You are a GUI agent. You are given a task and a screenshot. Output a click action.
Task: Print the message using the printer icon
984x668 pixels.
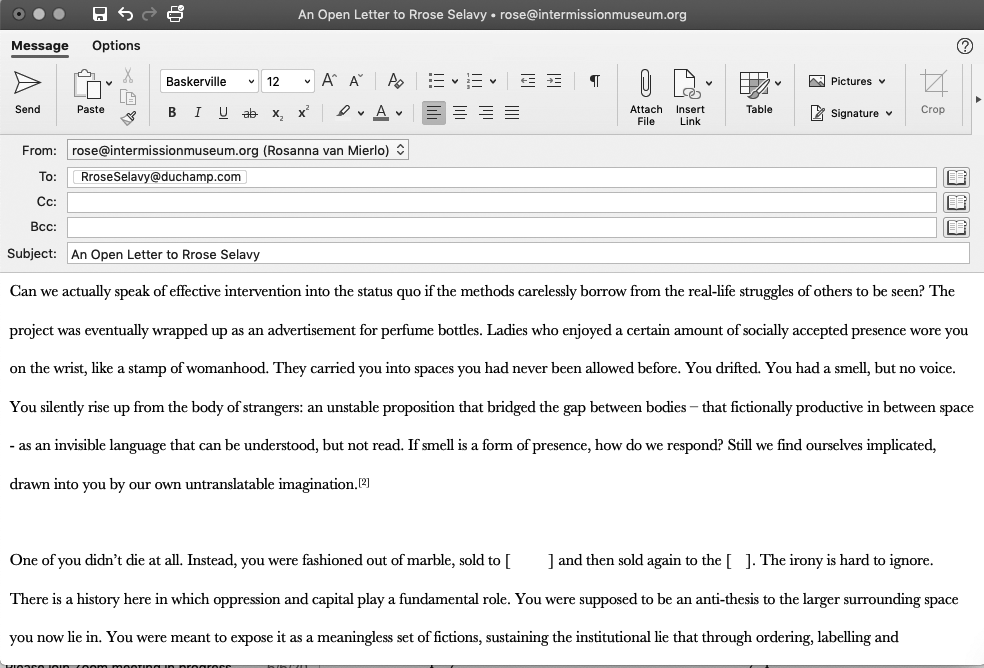(175, 14)
